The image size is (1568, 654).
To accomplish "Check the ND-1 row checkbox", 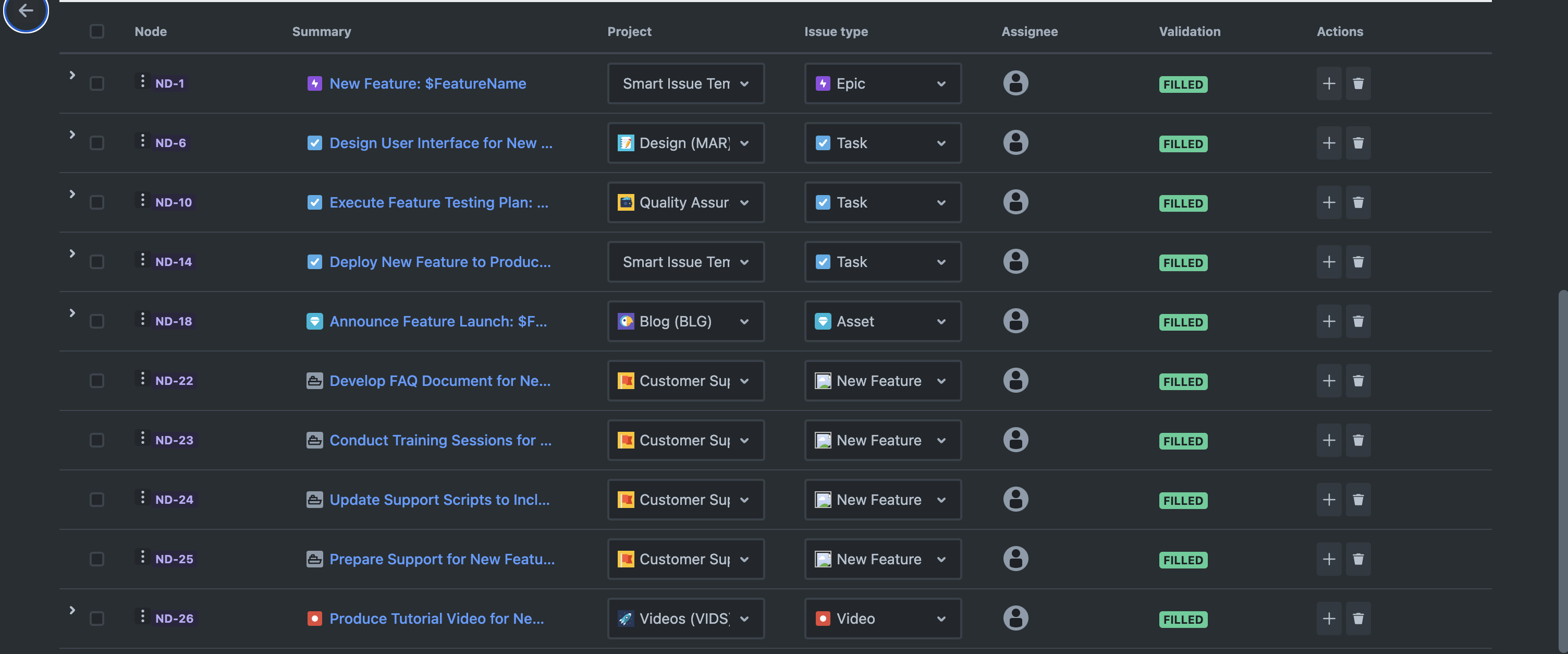I will click(97, 83).
